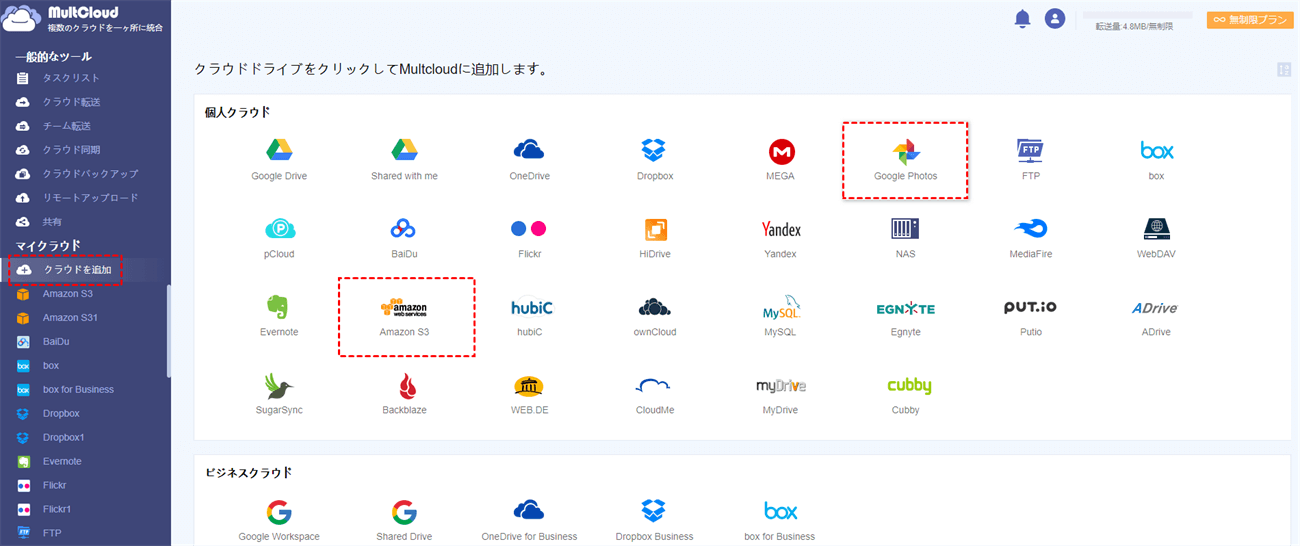
Task: Select BaiDu in the cloud grid
Action: click(x=404, y=238)
